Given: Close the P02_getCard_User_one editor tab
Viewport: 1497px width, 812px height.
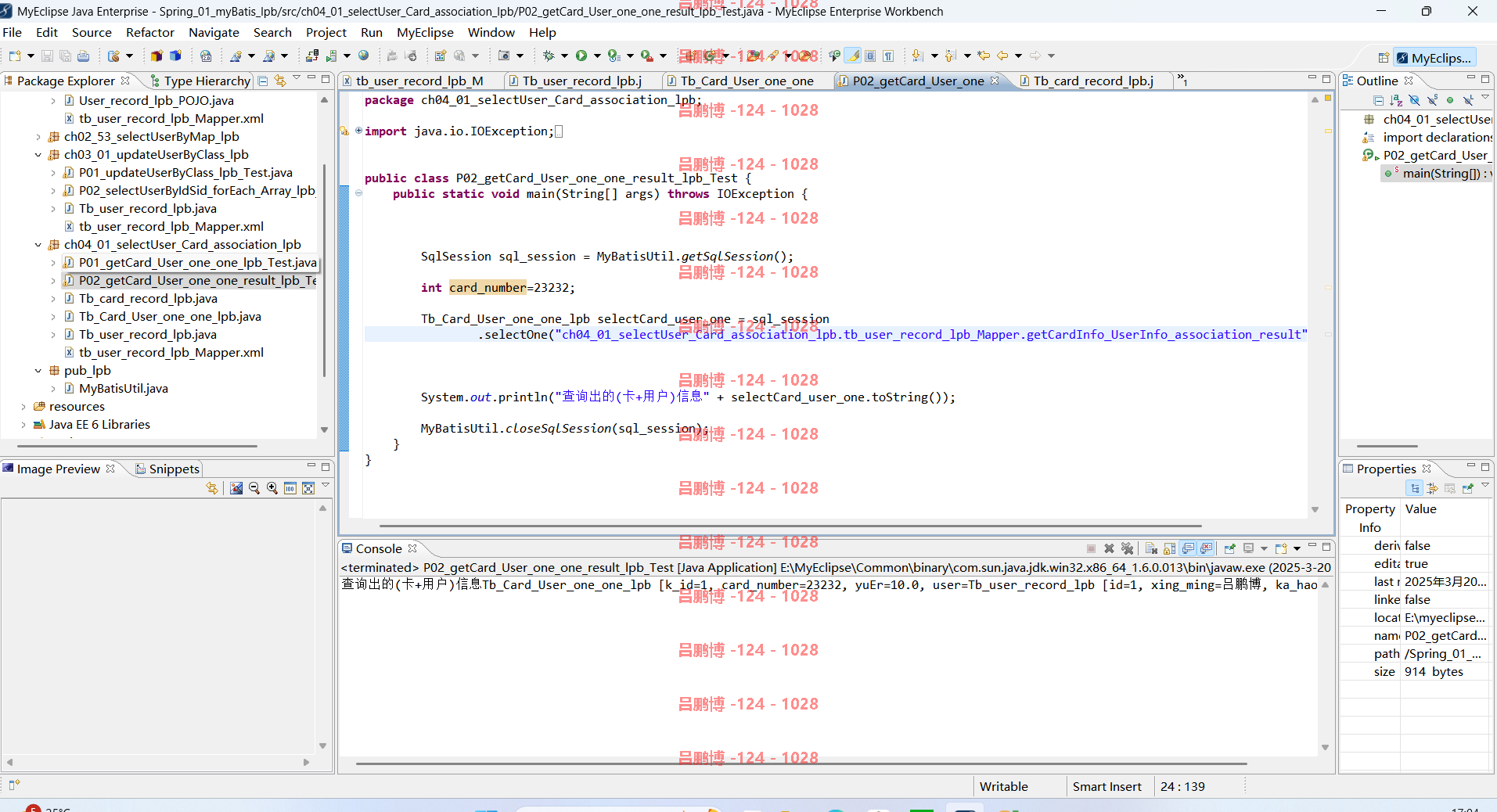Looking at the screenshot, I should pyautogui.click(x=995, y=81).
